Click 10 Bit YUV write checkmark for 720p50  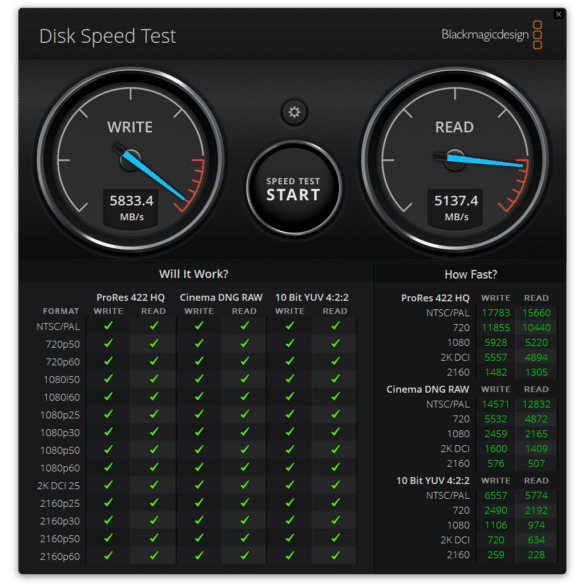coord(290,343)
